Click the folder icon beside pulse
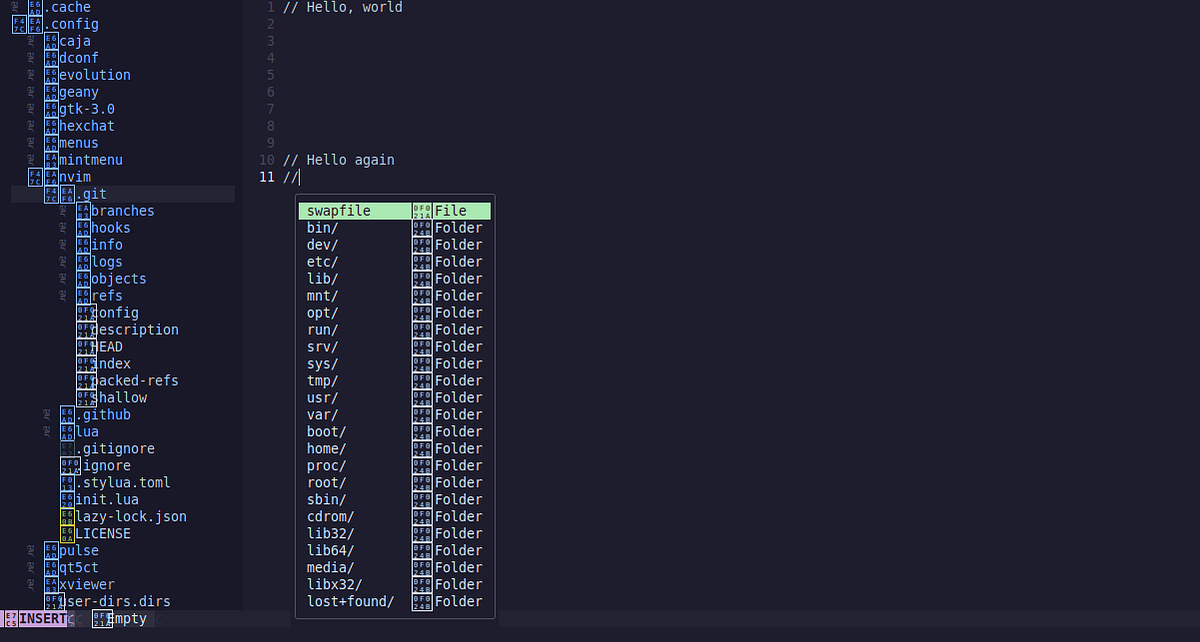Screen dimensions: 1200x642 coord(50,550)
